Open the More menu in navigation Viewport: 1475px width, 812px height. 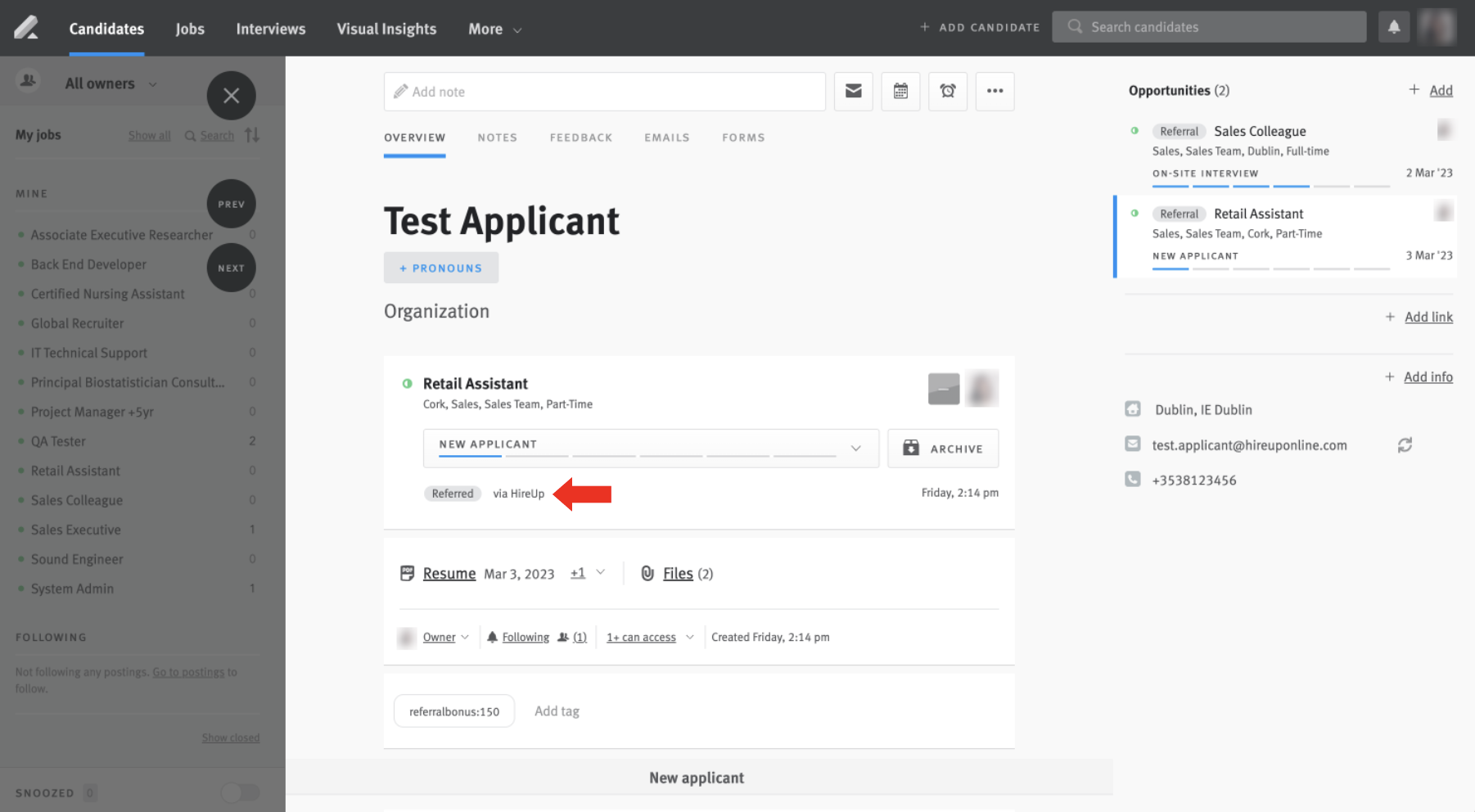494,29
